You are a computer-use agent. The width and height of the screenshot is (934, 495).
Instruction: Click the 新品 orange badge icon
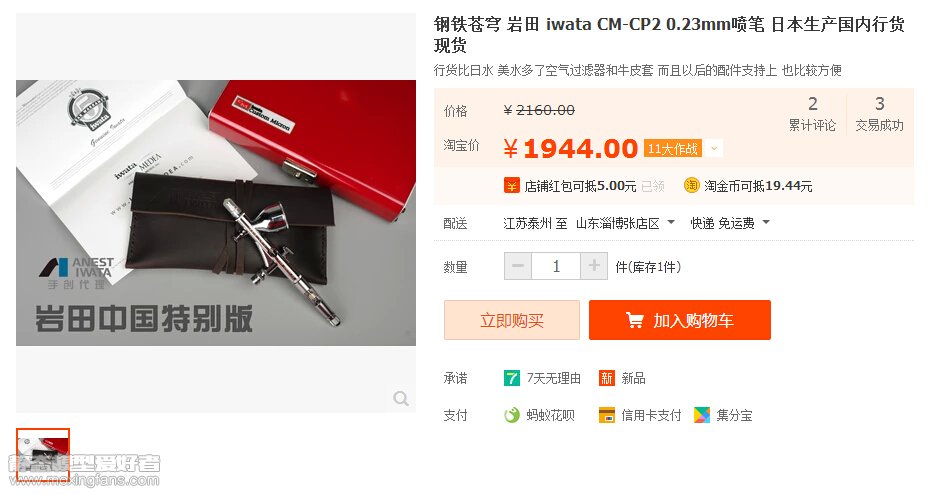pyautogui.click(x=606, y=378)
